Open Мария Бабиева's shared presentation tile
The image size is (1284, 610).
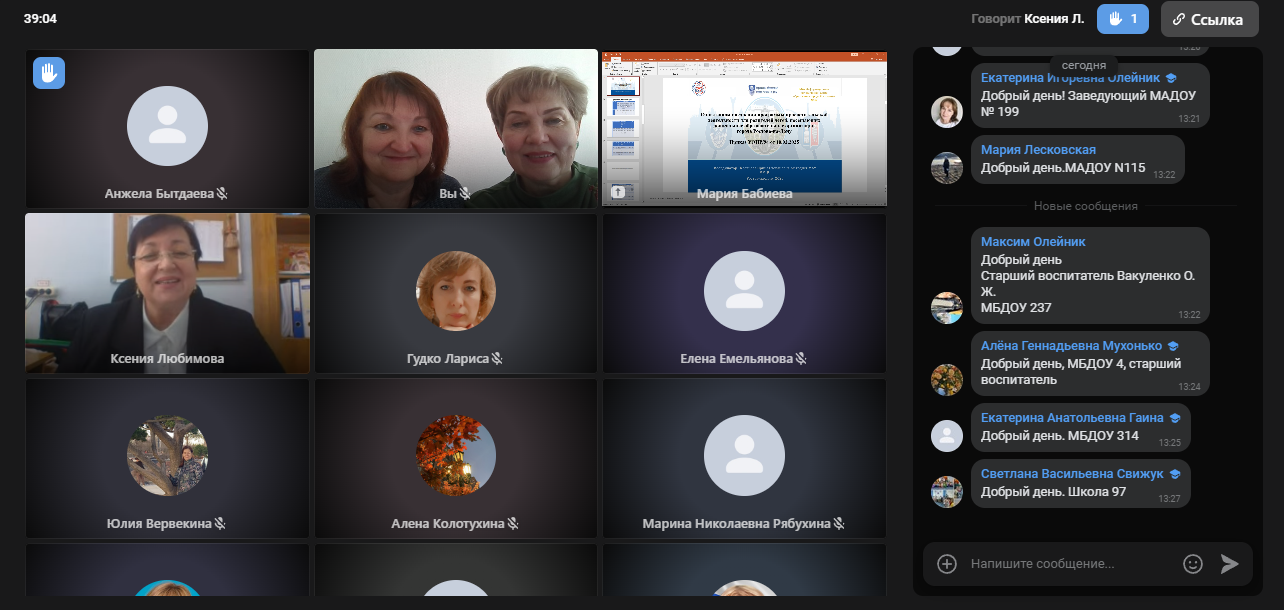(744, 129)
